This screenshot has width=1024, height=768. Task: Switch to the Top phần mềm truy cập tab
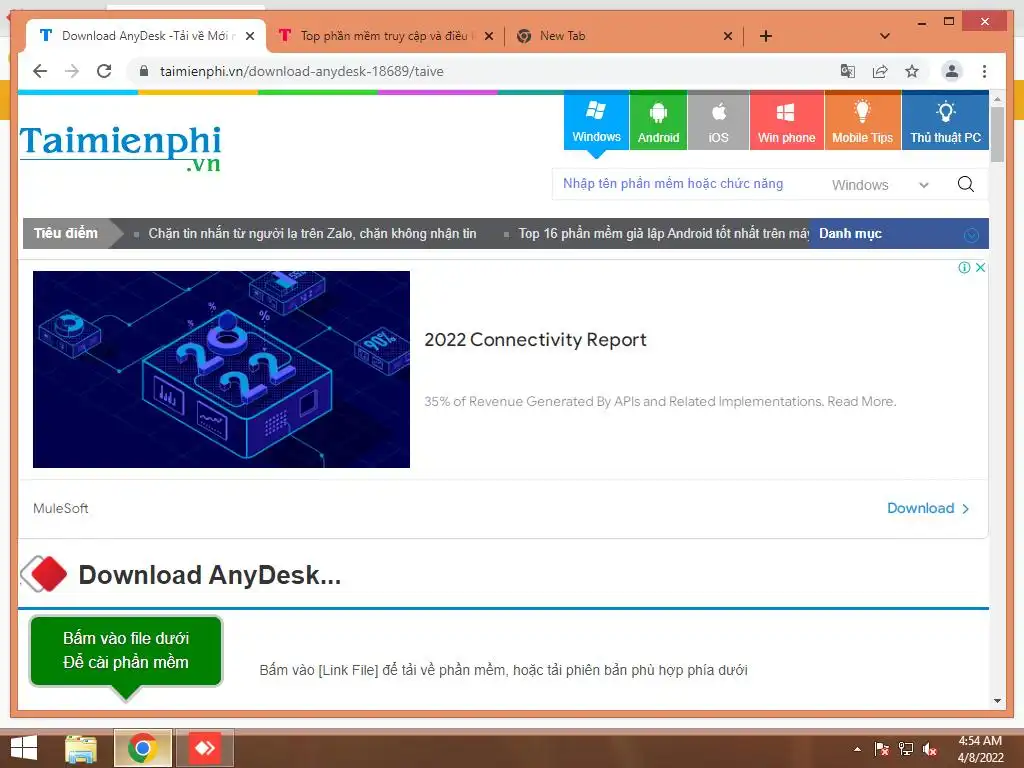(385, 36)
